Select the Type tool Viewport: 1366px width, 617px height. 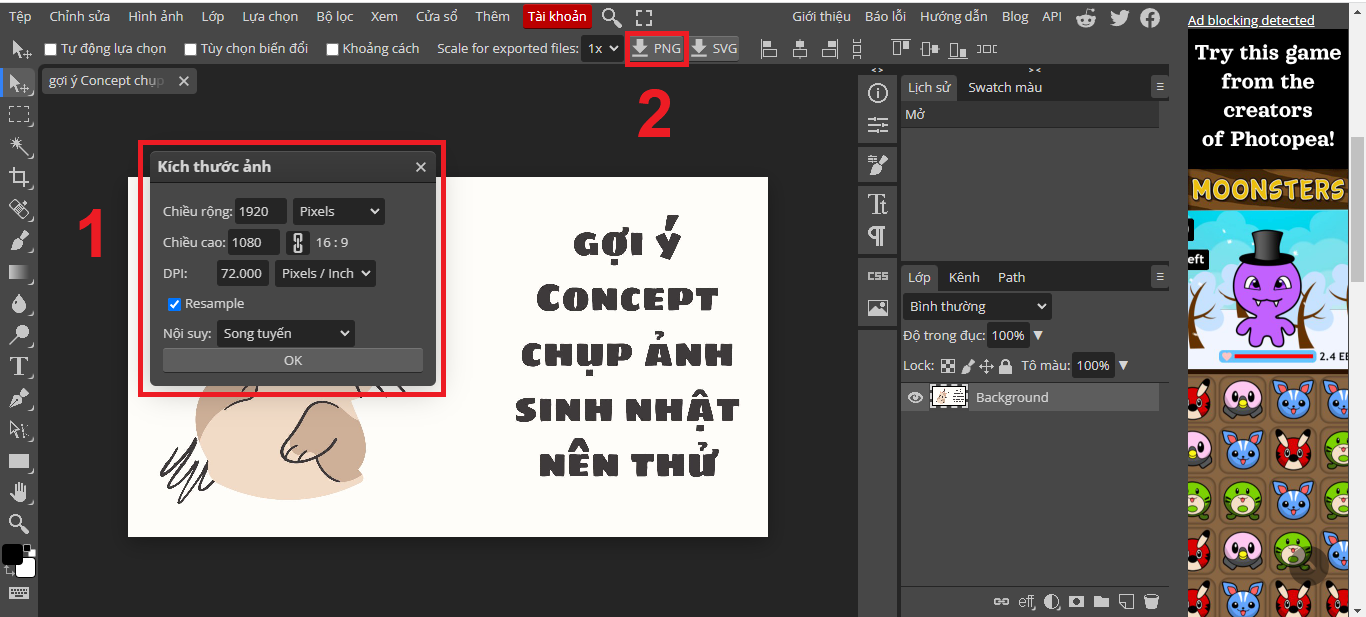pyautogui.click(x=19, y=366)
